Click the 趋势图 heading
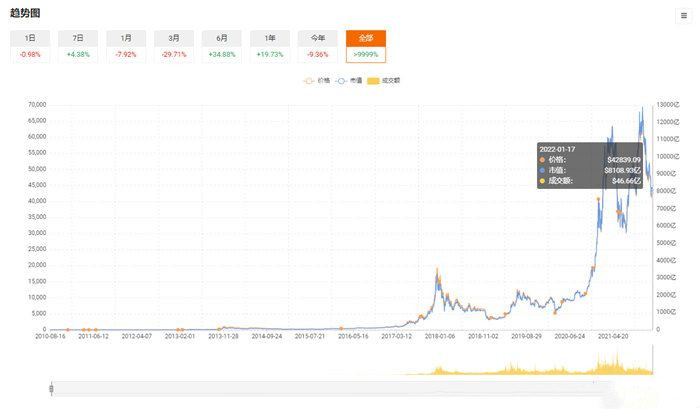 [x=25, y=13]
